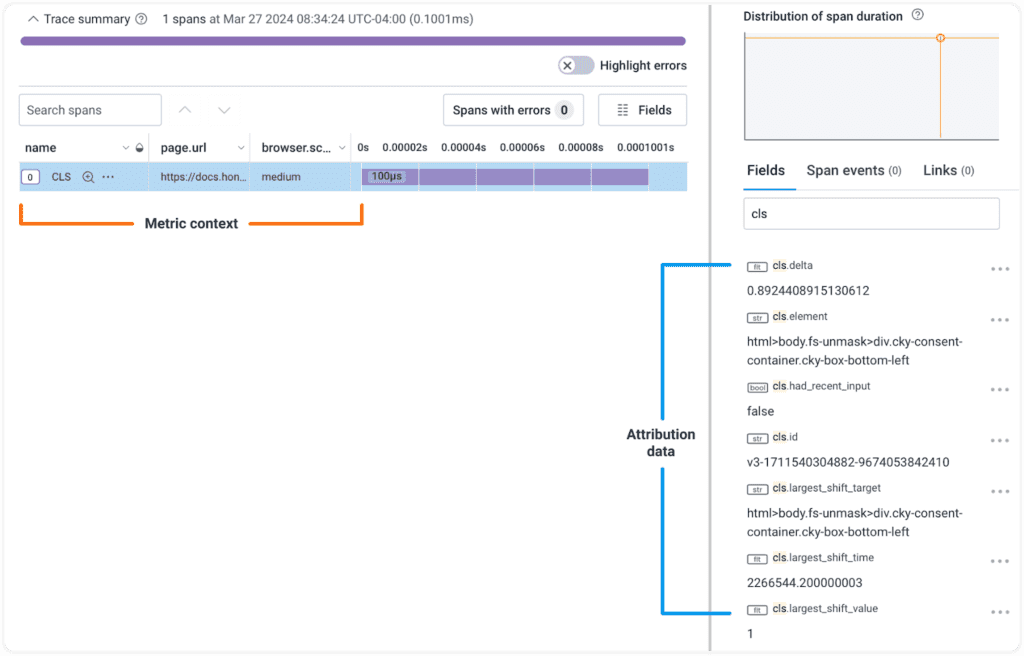Image resolution: width=1024 pixels, height=656 pixels.
Task: Open the page.url column dropdown
Action: 240,148
